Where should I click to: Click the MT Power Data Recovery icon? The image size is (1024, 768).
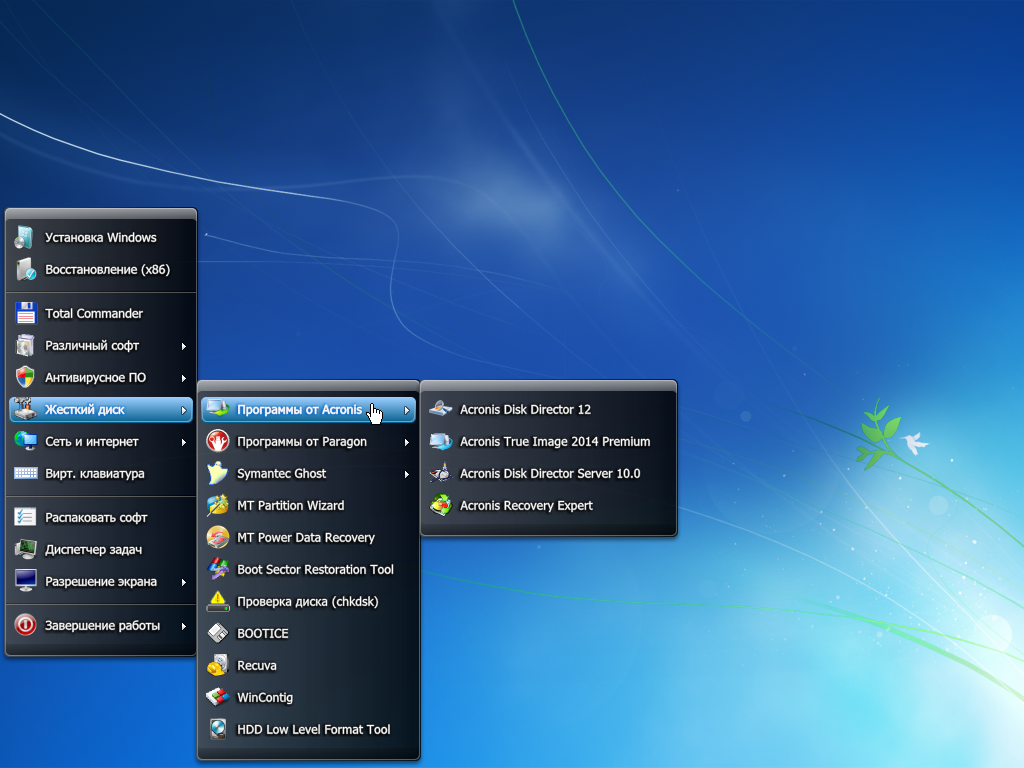[217, 537]
